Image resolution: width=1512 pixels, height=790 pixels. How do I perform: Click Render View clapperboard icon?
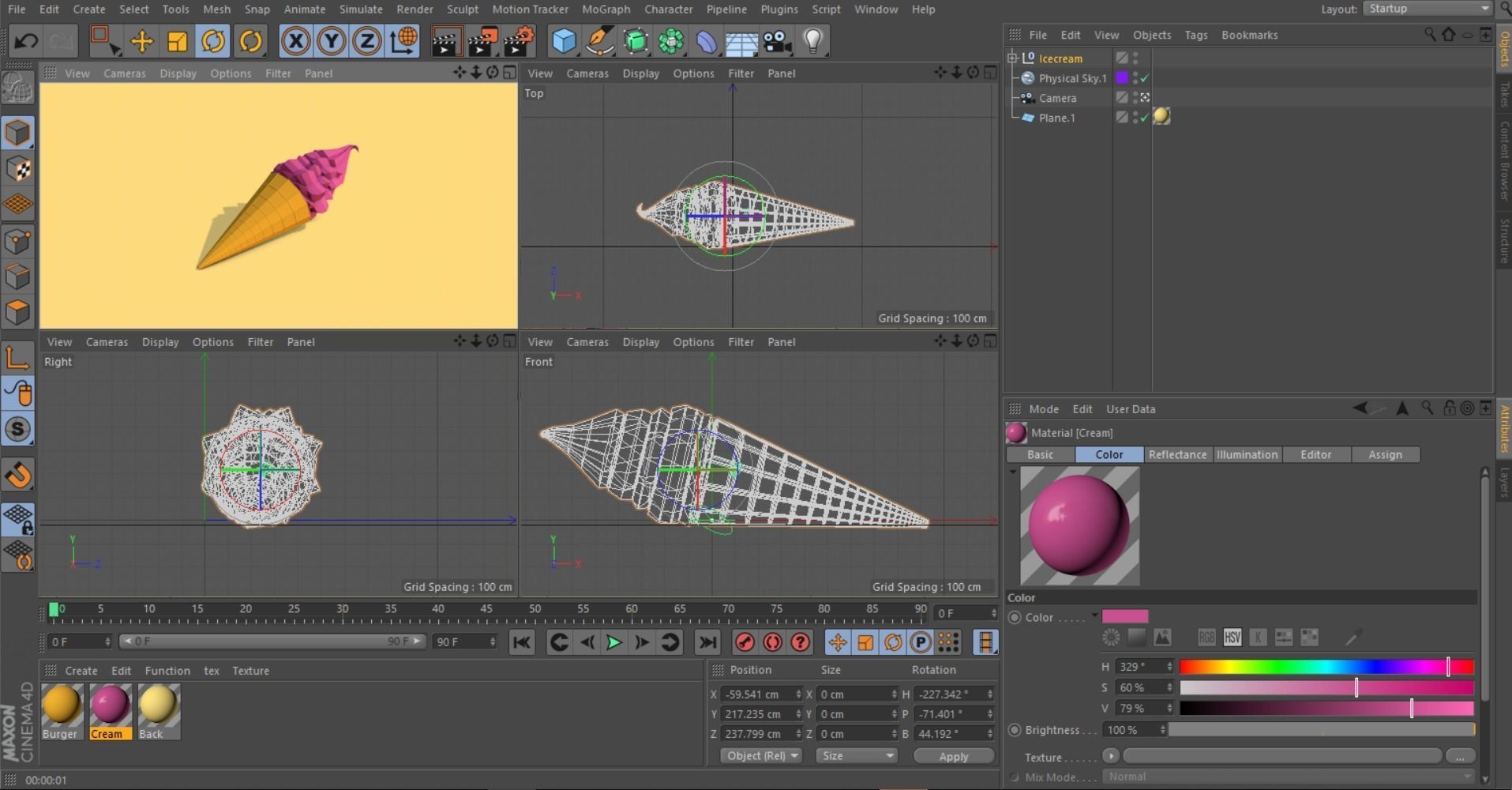tap(446, 40)
